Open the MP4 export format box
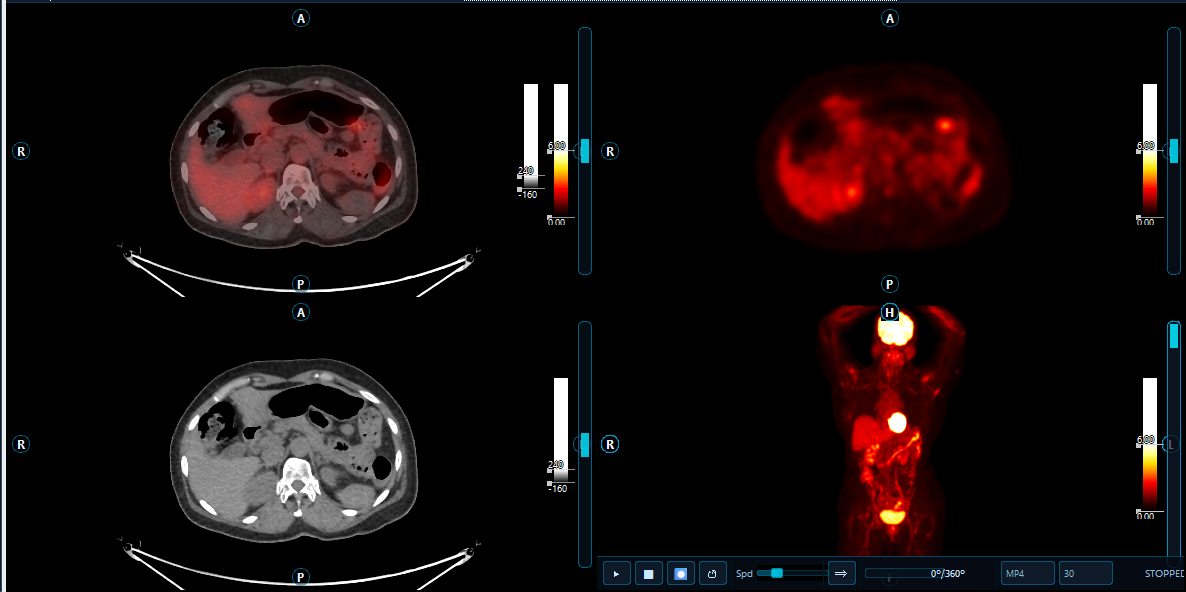This screenshot has height=592, width=1186. pyautogui.click(x=1028, y=574)
